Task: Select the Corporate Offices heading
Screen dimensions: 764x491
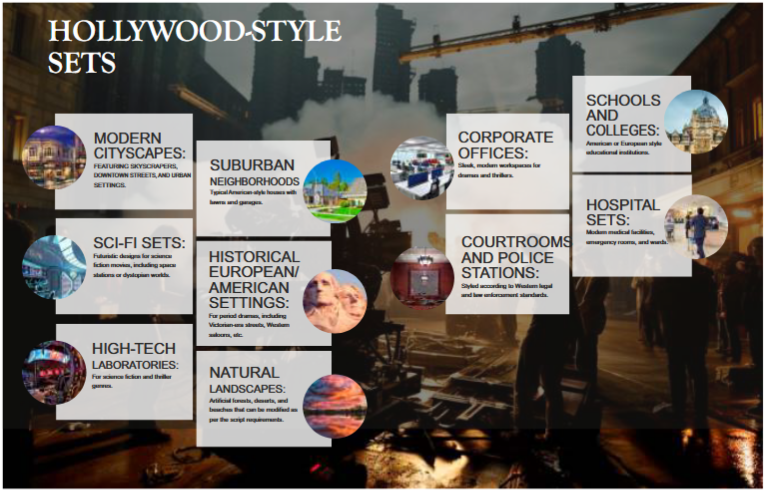Action: [x=505, y=144]
